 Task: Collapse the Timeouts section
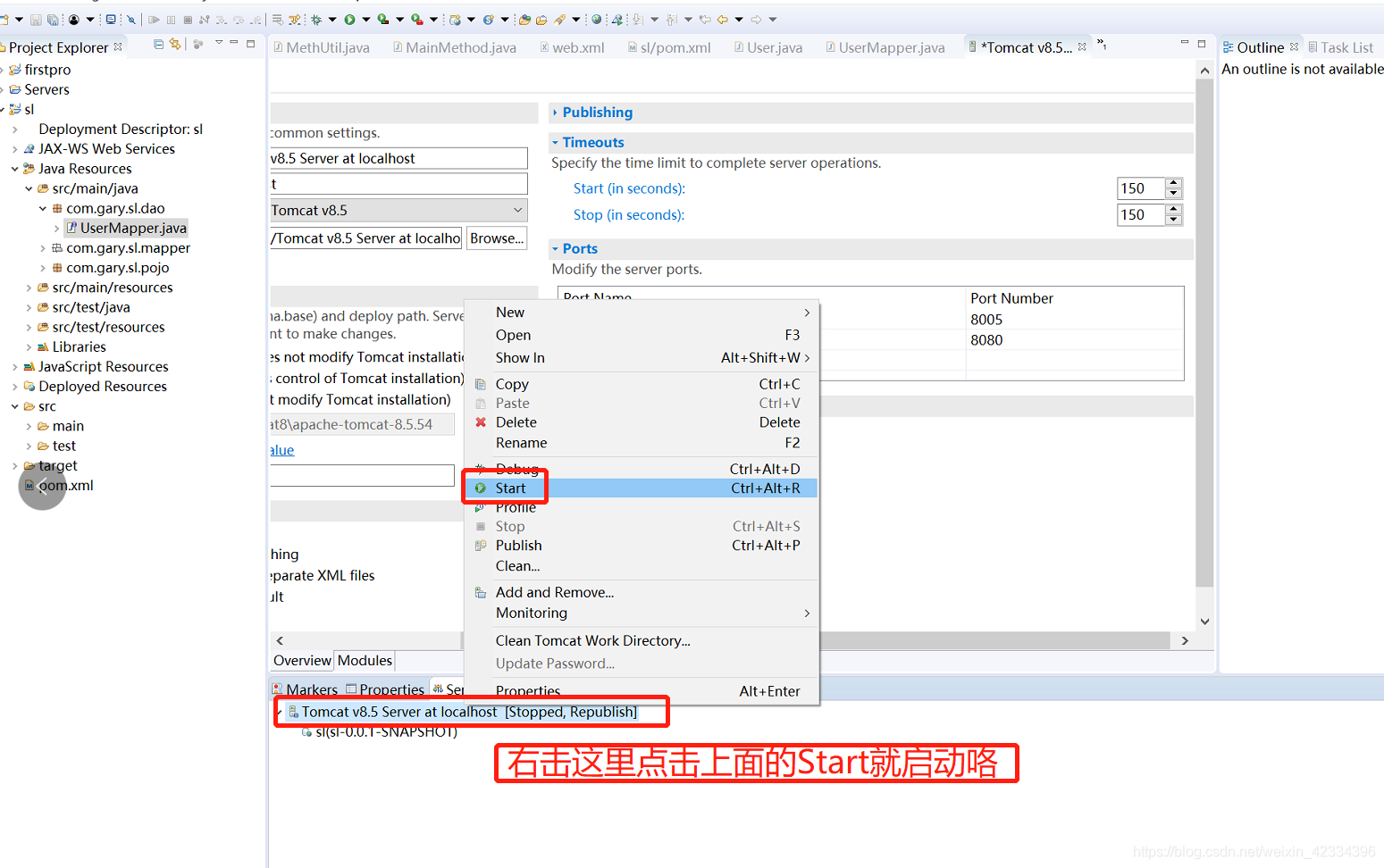click(555, 143)
